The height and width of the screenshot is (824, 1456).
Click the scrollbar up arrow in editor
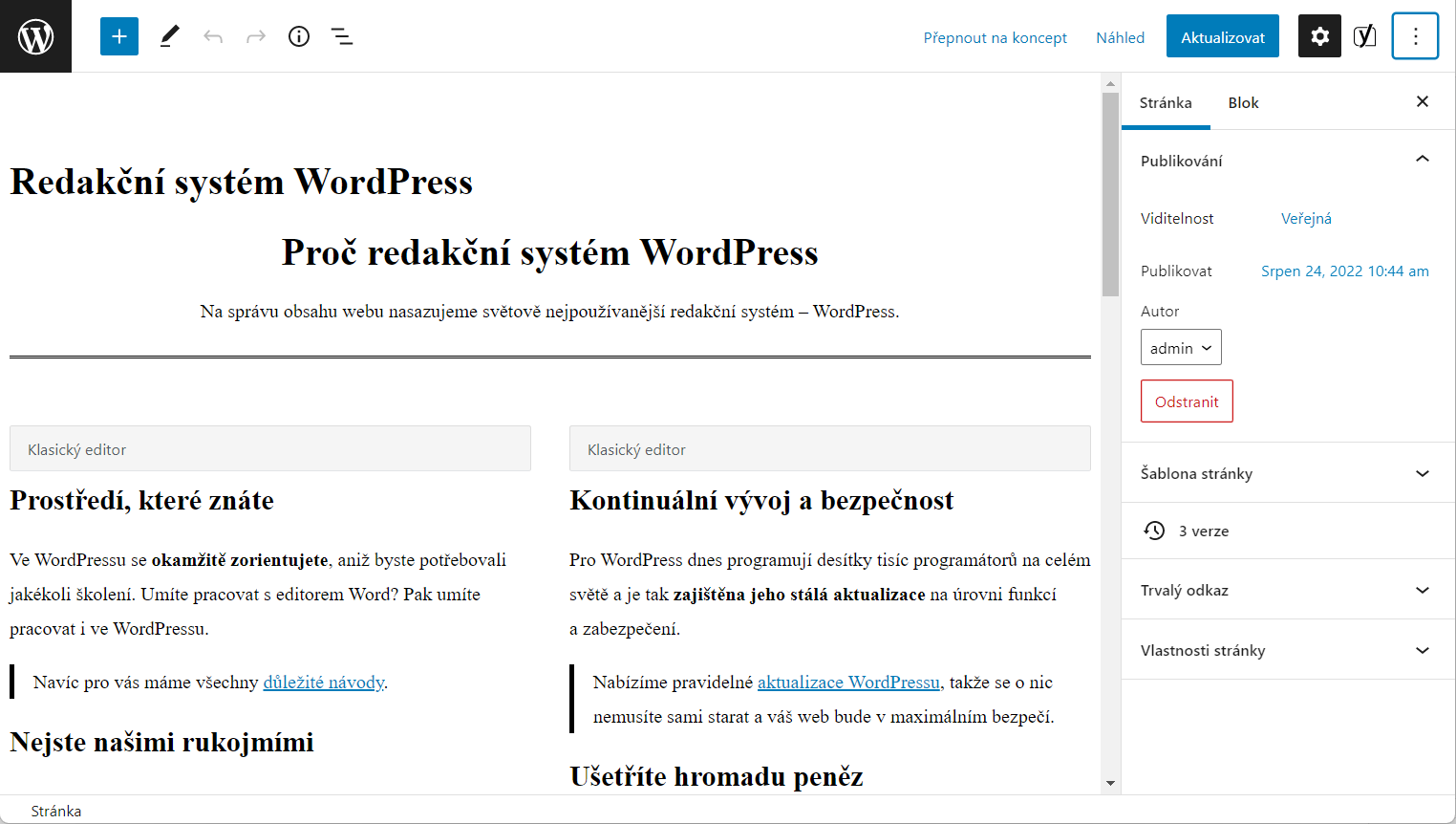tap(1110, 83)
